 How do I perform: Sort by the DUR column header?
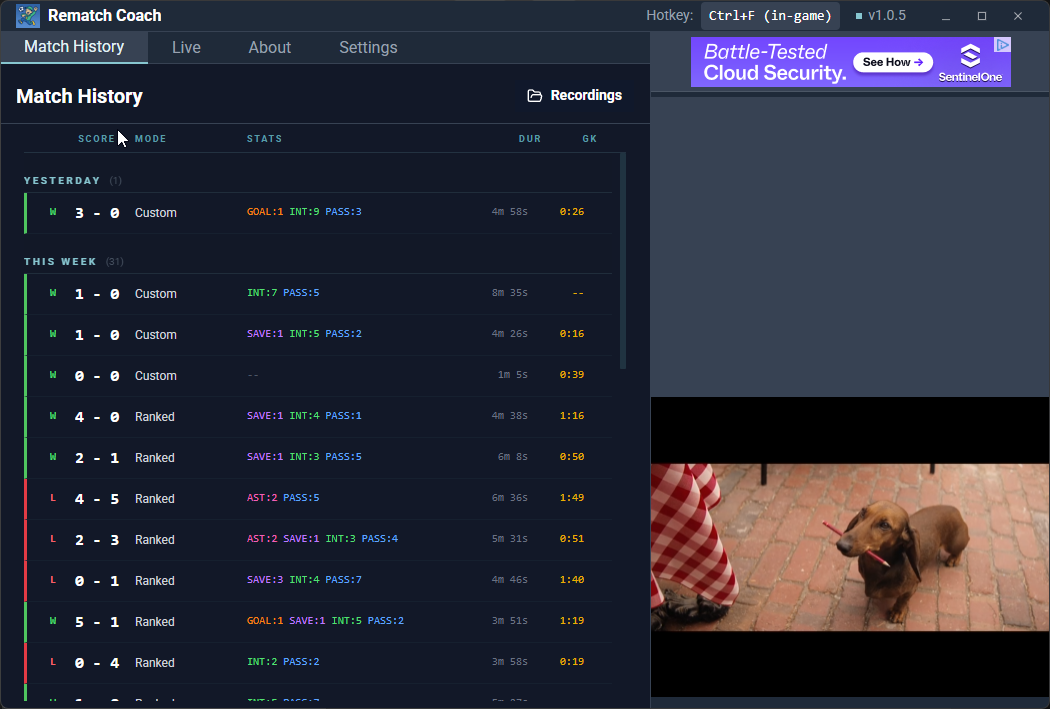point(530,138)
